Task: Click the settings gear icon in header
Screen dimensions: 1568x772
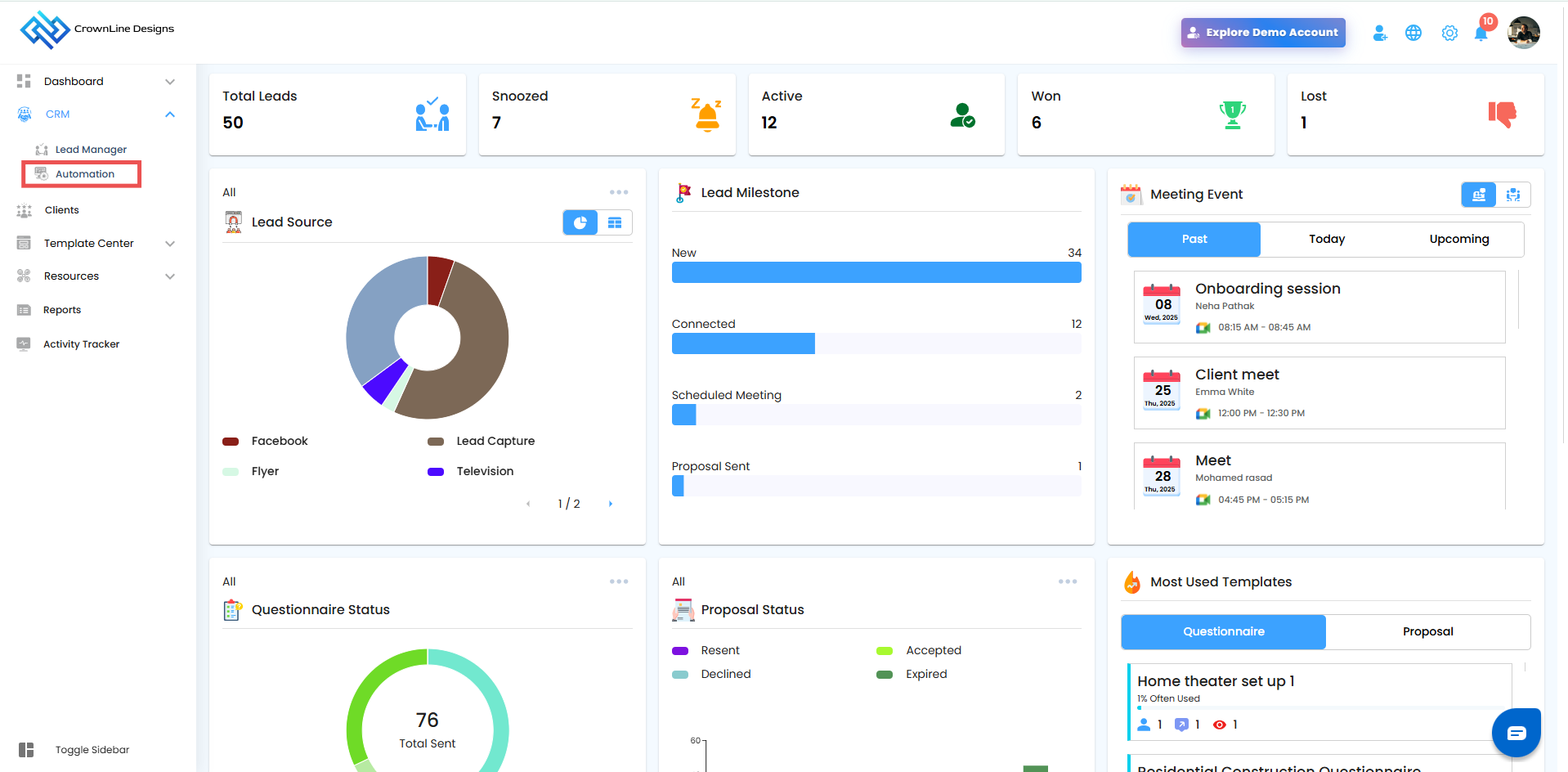Action: [x=1449, y=34]
